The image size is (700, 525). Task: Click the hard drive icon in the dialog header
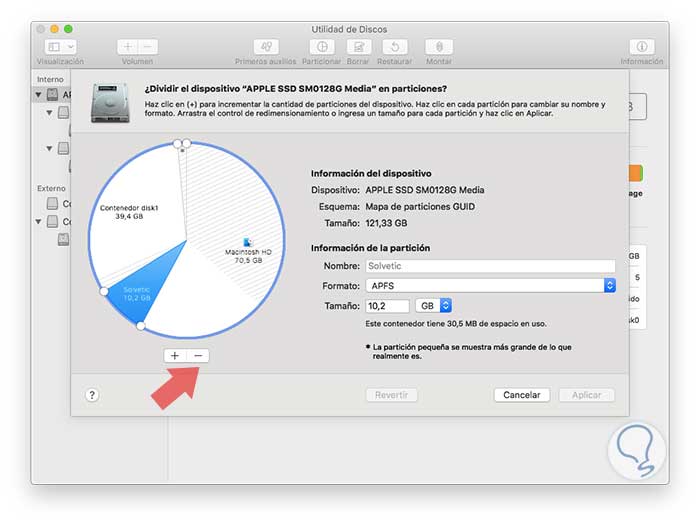point(110,103)
